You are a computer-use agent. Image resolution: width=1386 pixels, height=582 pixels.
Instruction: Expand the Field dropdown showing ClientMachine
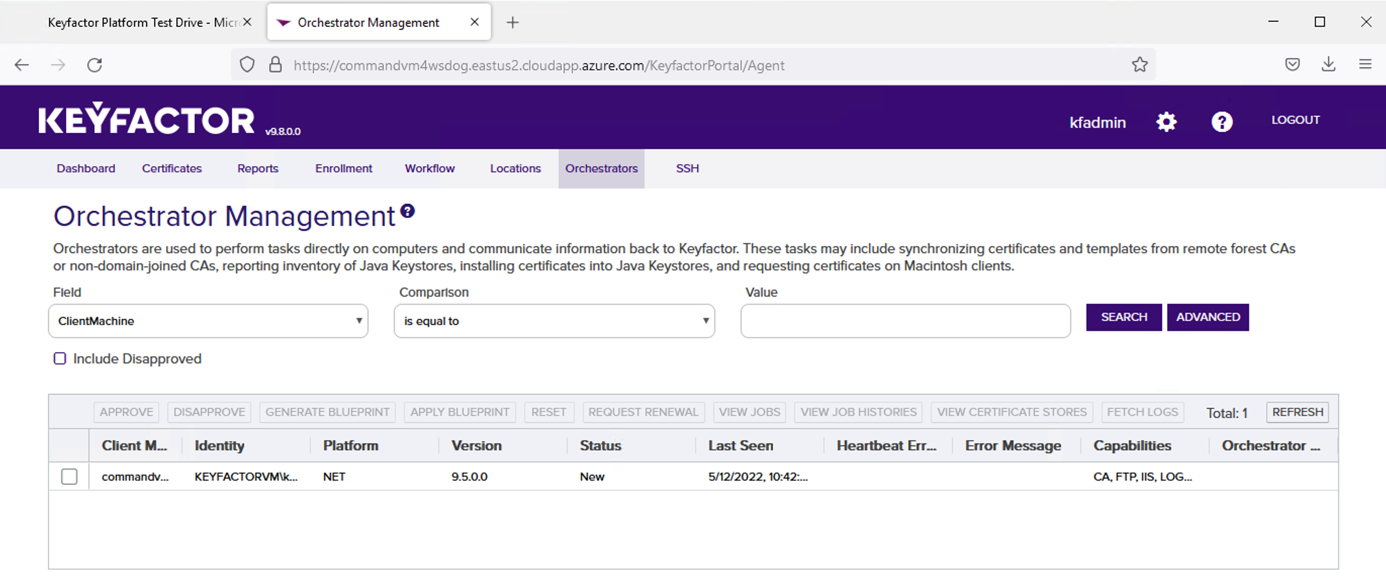click(x=208, y=321)
